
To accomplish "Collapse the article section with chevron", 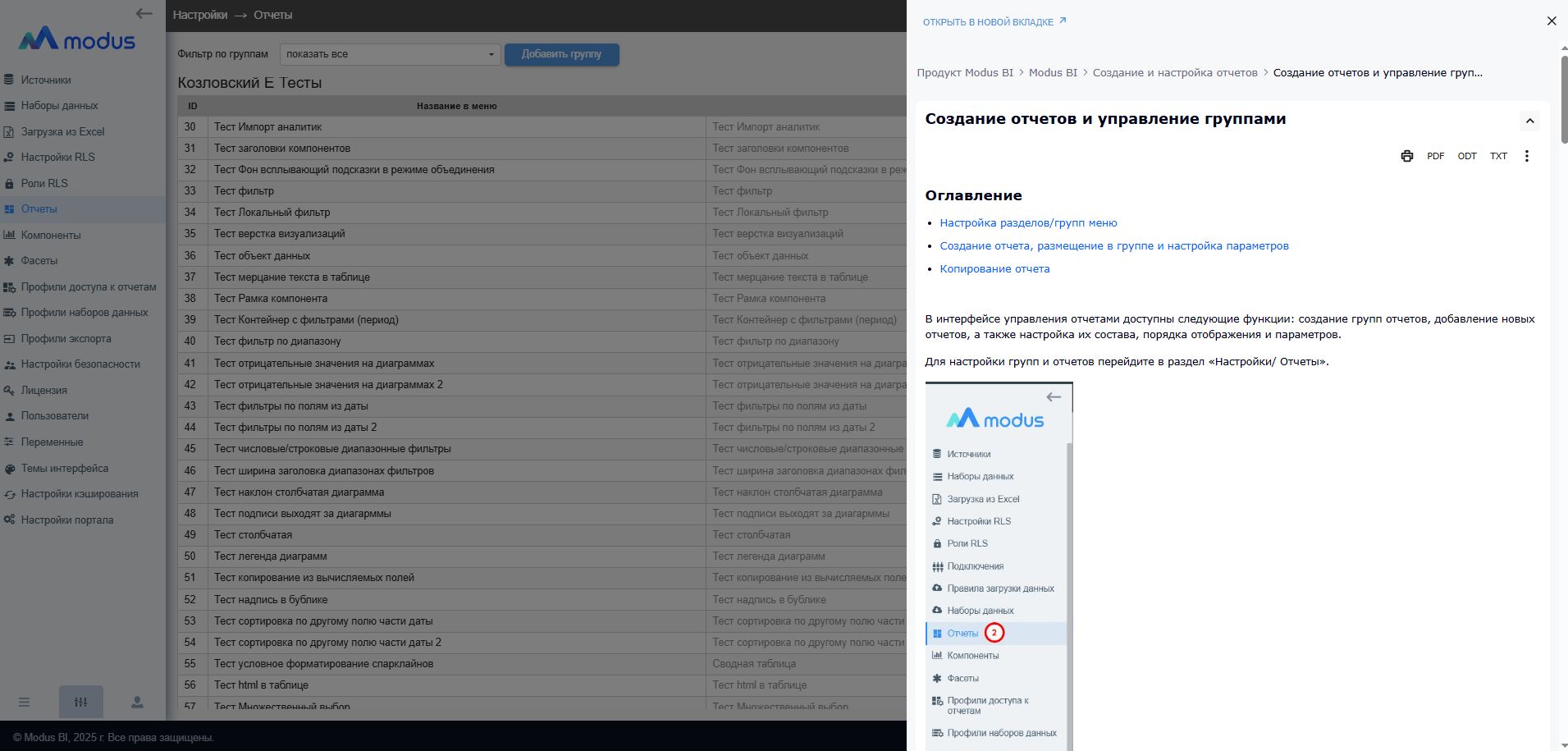I will [x=1529, y=121].
